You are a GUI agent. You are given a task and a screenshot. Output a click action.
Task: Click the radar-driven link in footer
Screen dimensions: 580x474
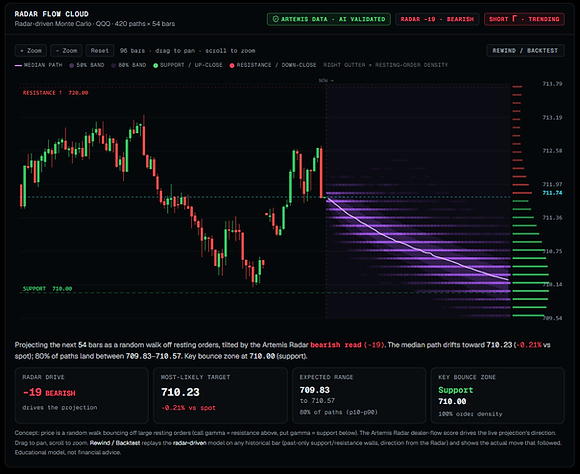[189, 443]
